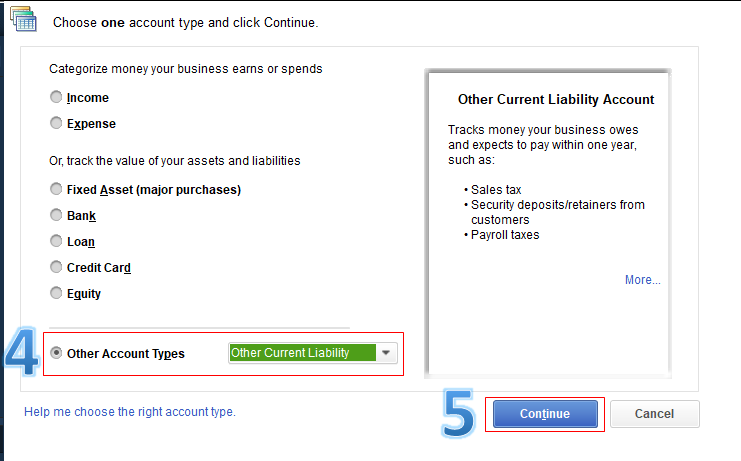Click the Other Current Liability Account heading
741x461 pixels.
[556, 100]
